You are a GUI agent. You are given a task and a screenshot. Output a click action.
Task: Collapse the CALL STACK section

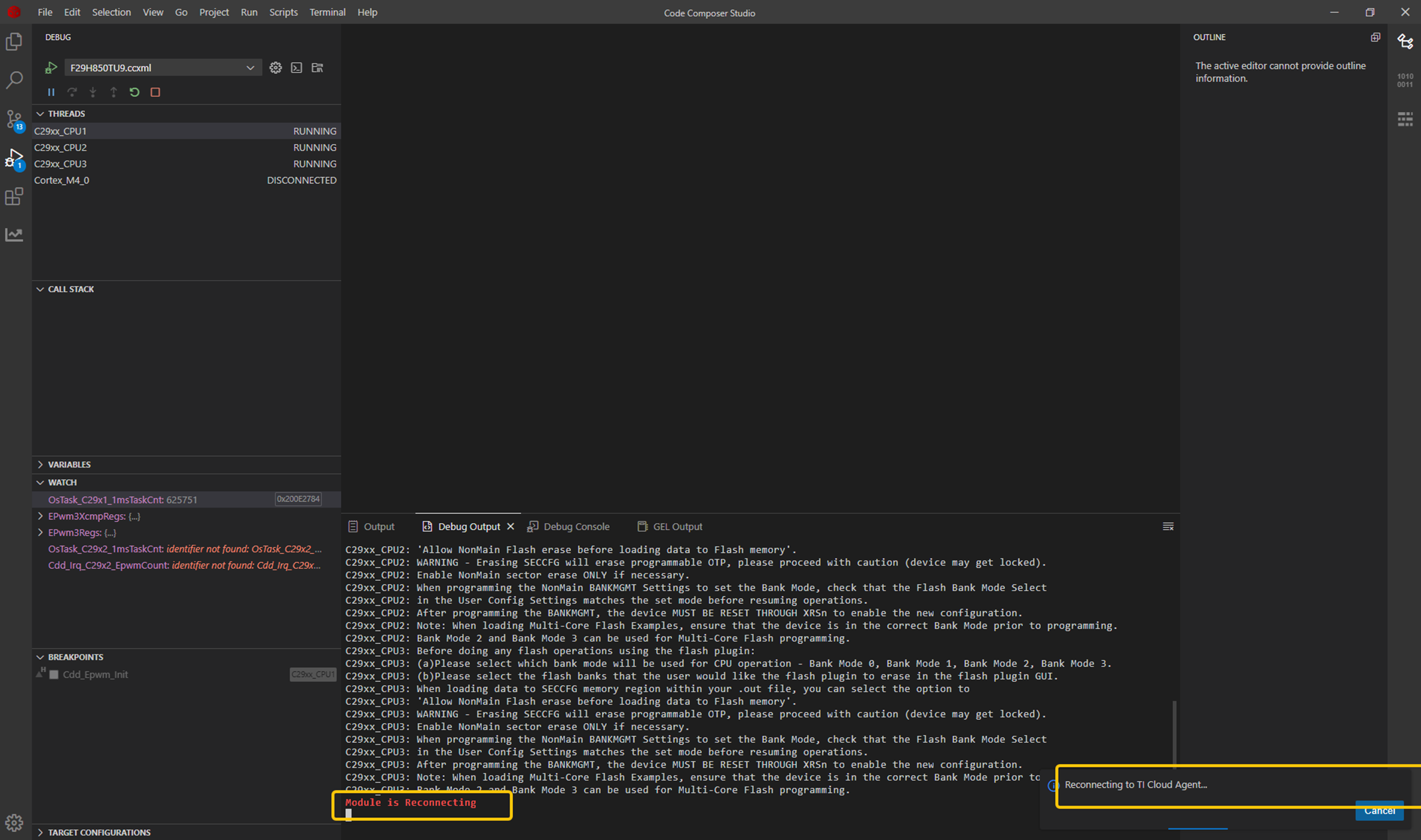pos(40,289)
